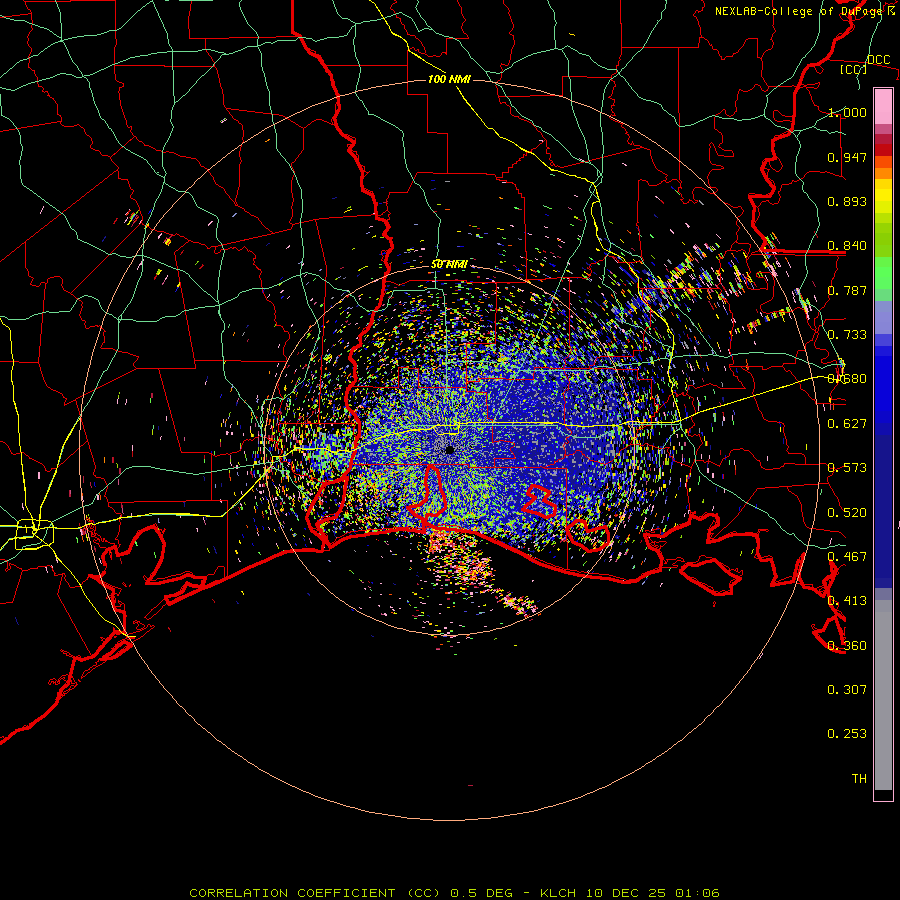Viewport: 900px width, 900px height.
Task: Pick the red swatch on color bar
Action: point(883,150)
